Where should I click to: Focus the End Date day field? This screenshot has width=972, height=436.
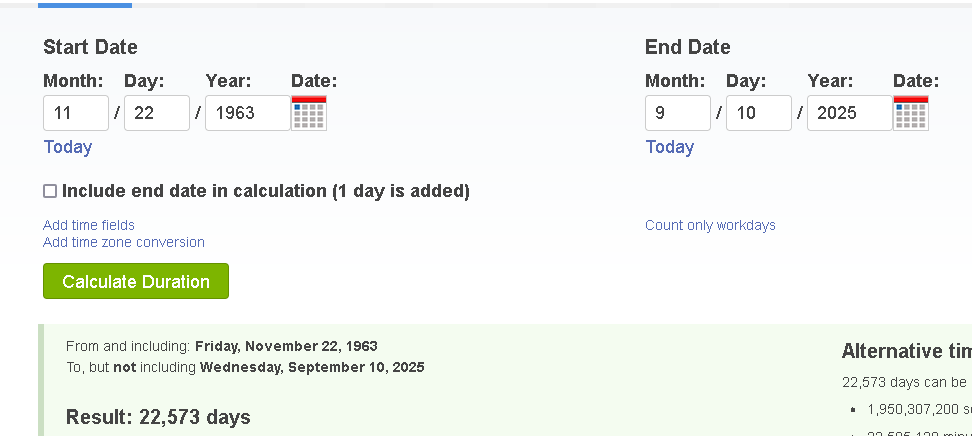click(759, 113)
